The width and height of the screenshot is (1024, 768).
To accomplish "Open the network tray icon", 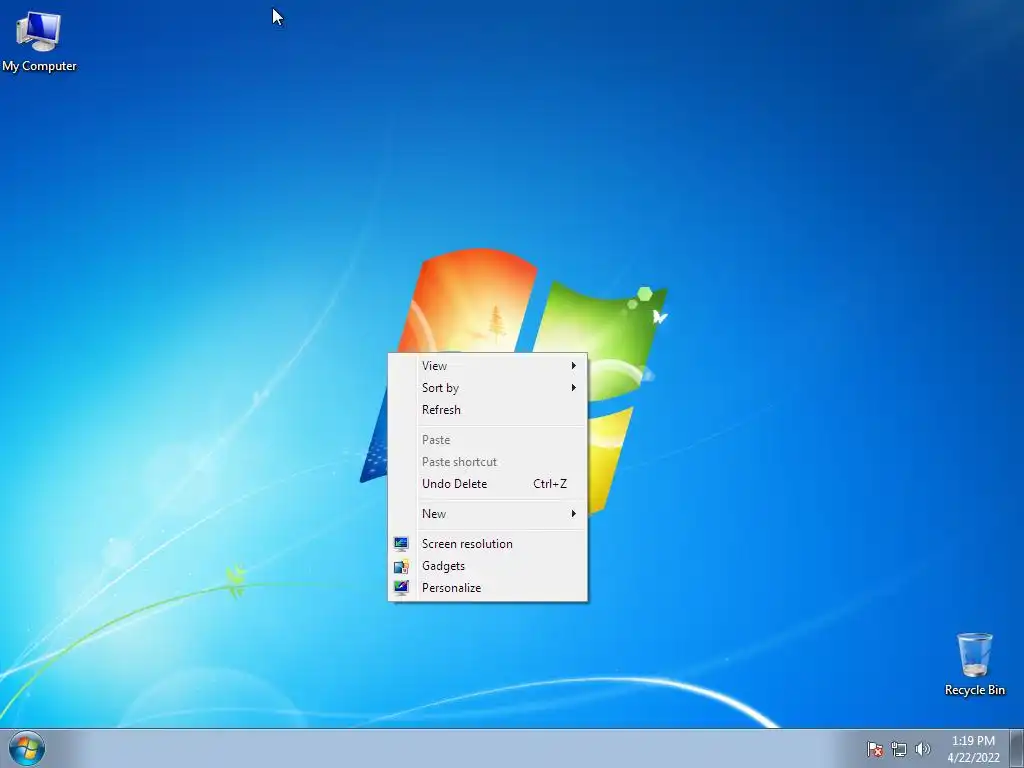I will (899, 749).
